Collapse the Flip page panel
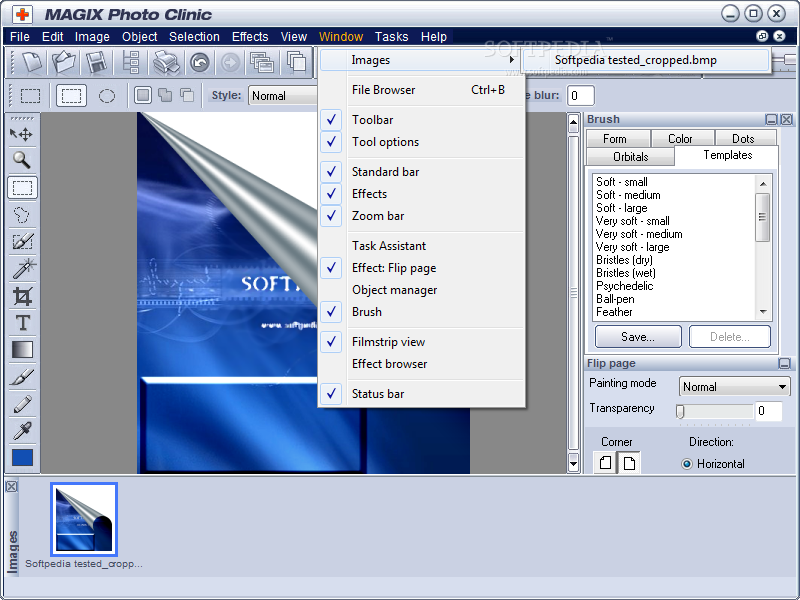Viewport: 800px width, 600px height. tap(784, 363)
